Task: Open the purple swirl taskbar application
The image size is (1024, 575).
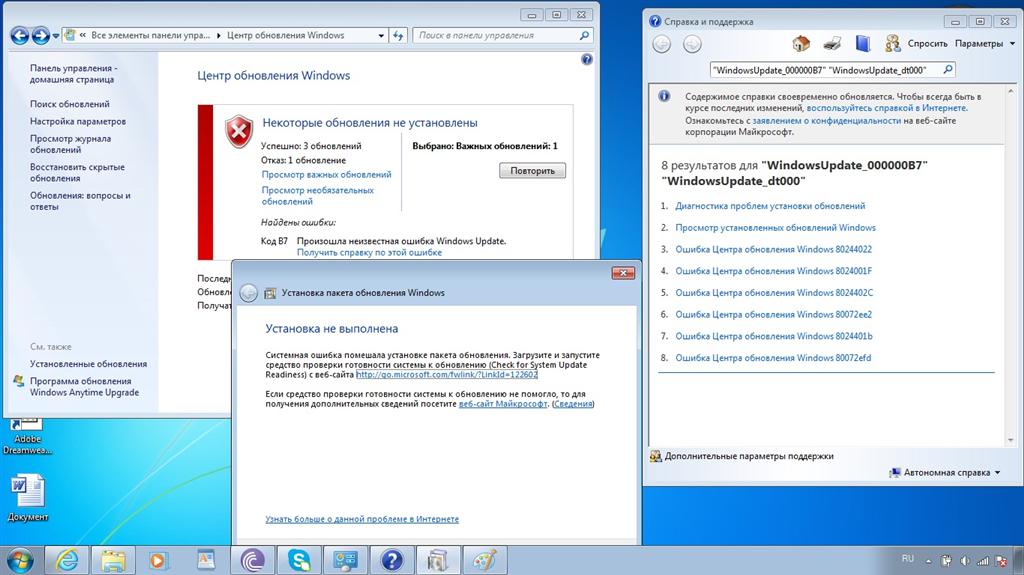Action: coord(252,561)
